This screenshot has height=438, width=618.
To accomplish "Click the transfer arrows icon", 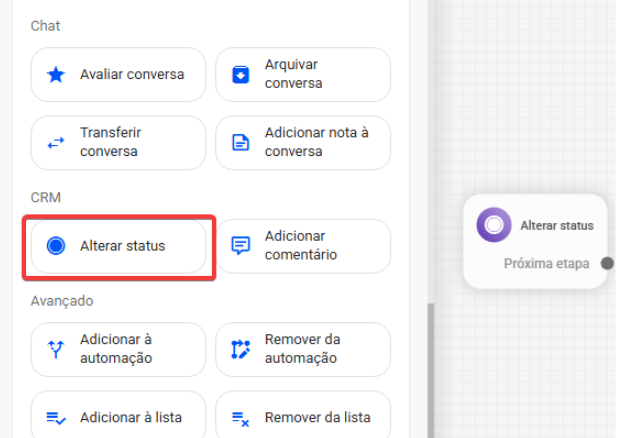I will [x=56, y=143].
